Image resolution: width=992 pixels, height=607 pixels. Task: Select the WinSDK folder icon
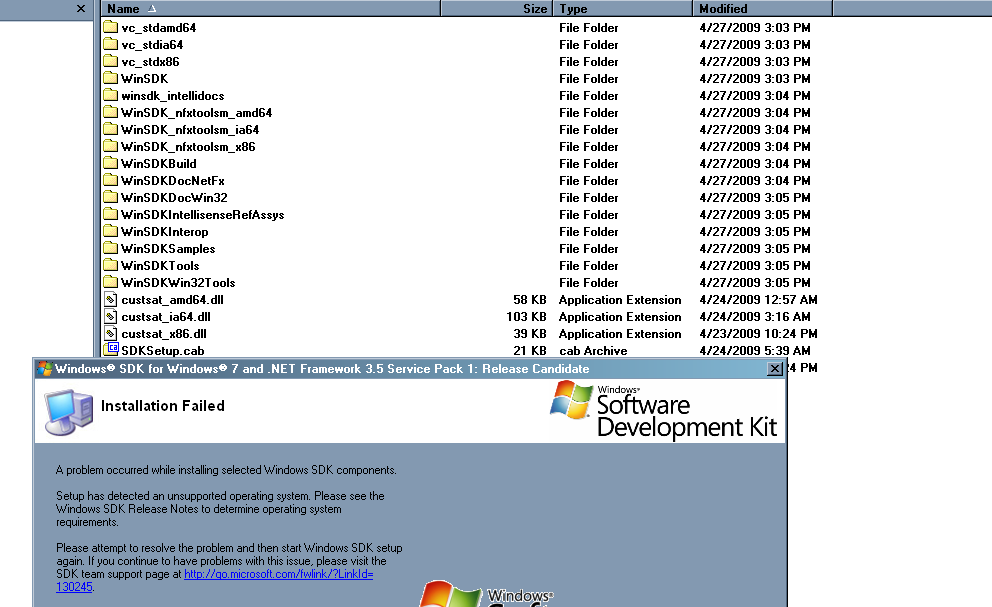[111, 78]
